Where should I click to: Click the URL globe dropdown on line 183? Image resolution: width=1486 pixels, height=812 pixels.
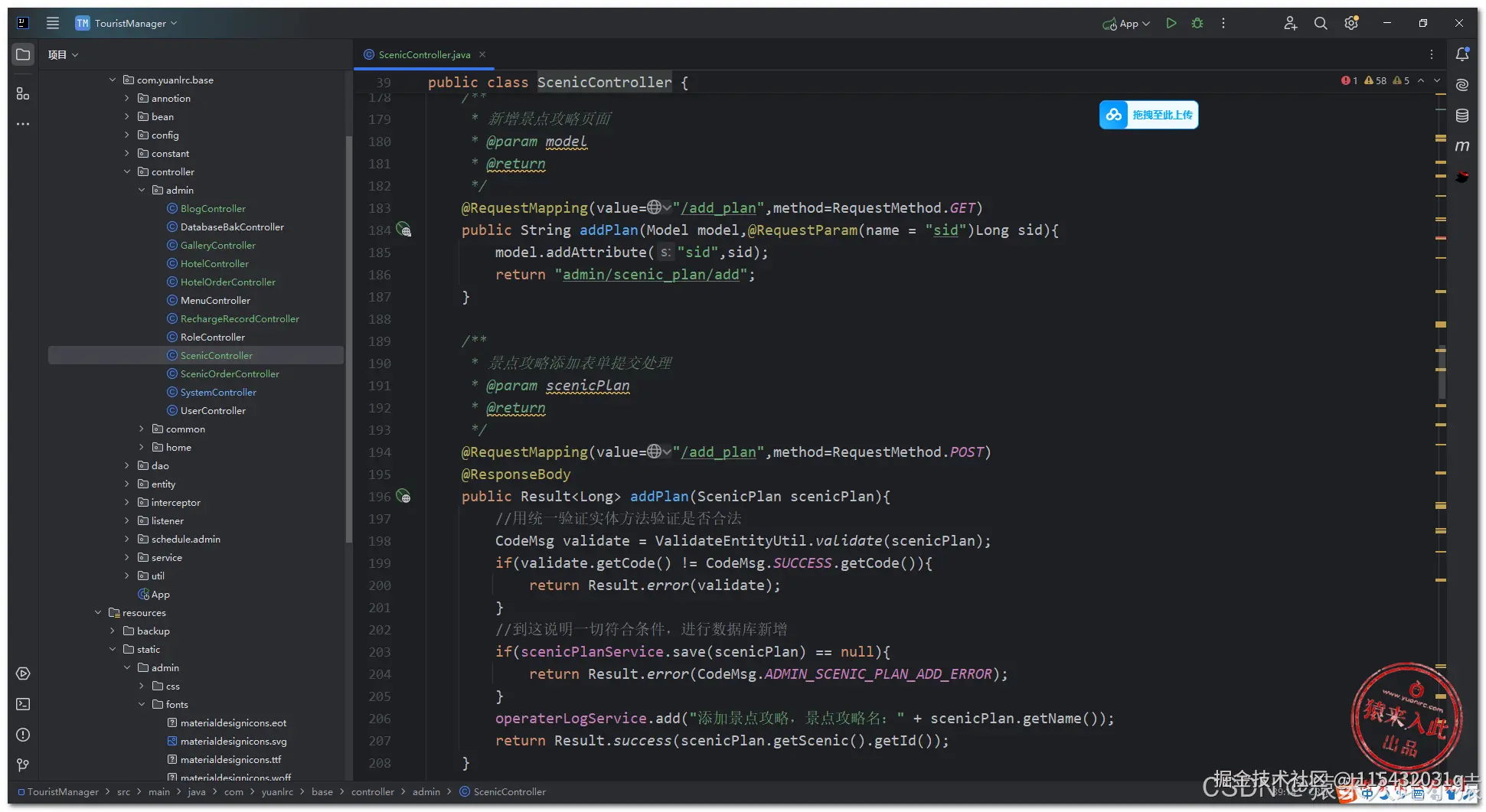(658, 207)
